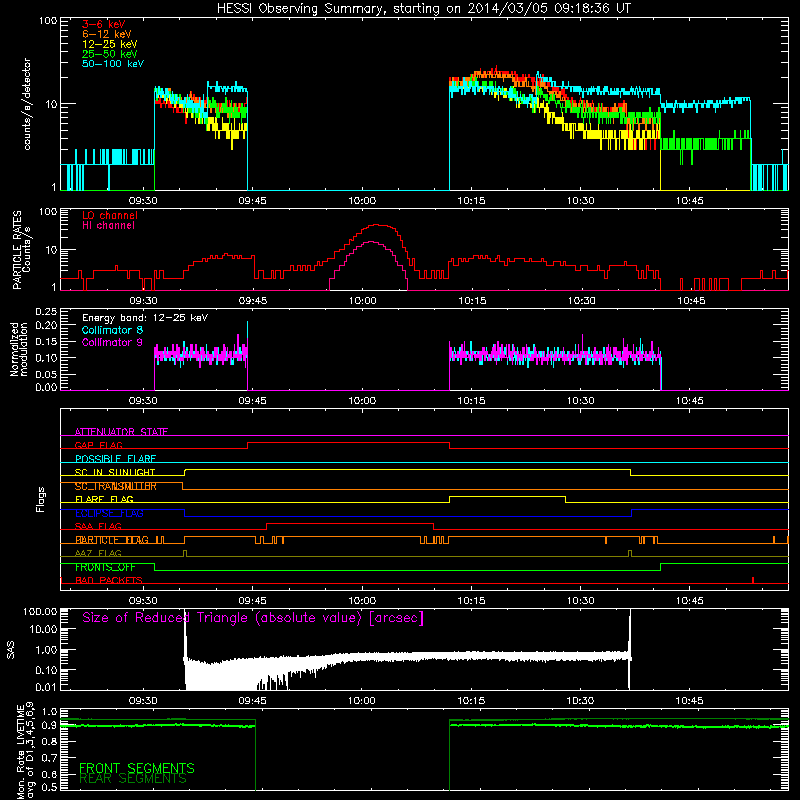Click the SC_IN_SUNLIGHT flag label
The image size is (800, 800).
tap(115, 472)
